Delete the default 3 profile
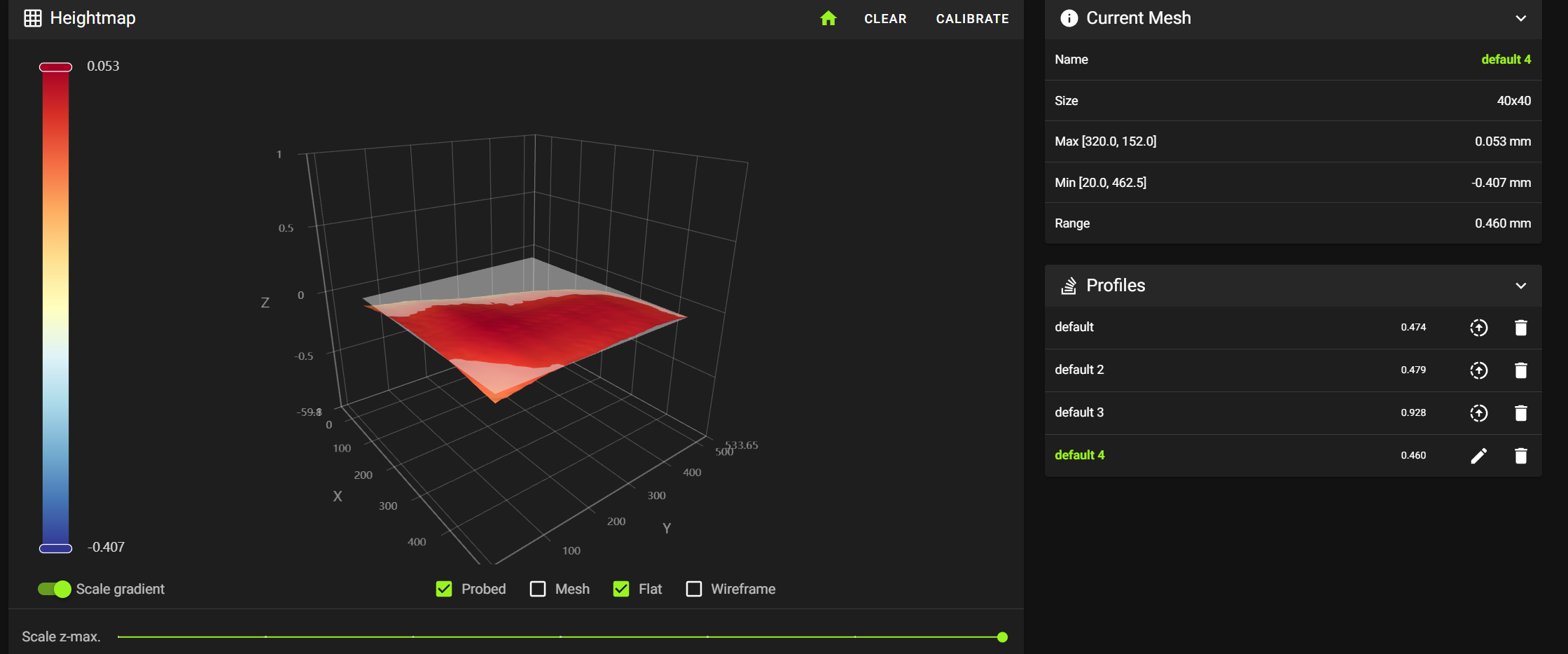The image size is (1568, 654). (x=1520, y=413)
